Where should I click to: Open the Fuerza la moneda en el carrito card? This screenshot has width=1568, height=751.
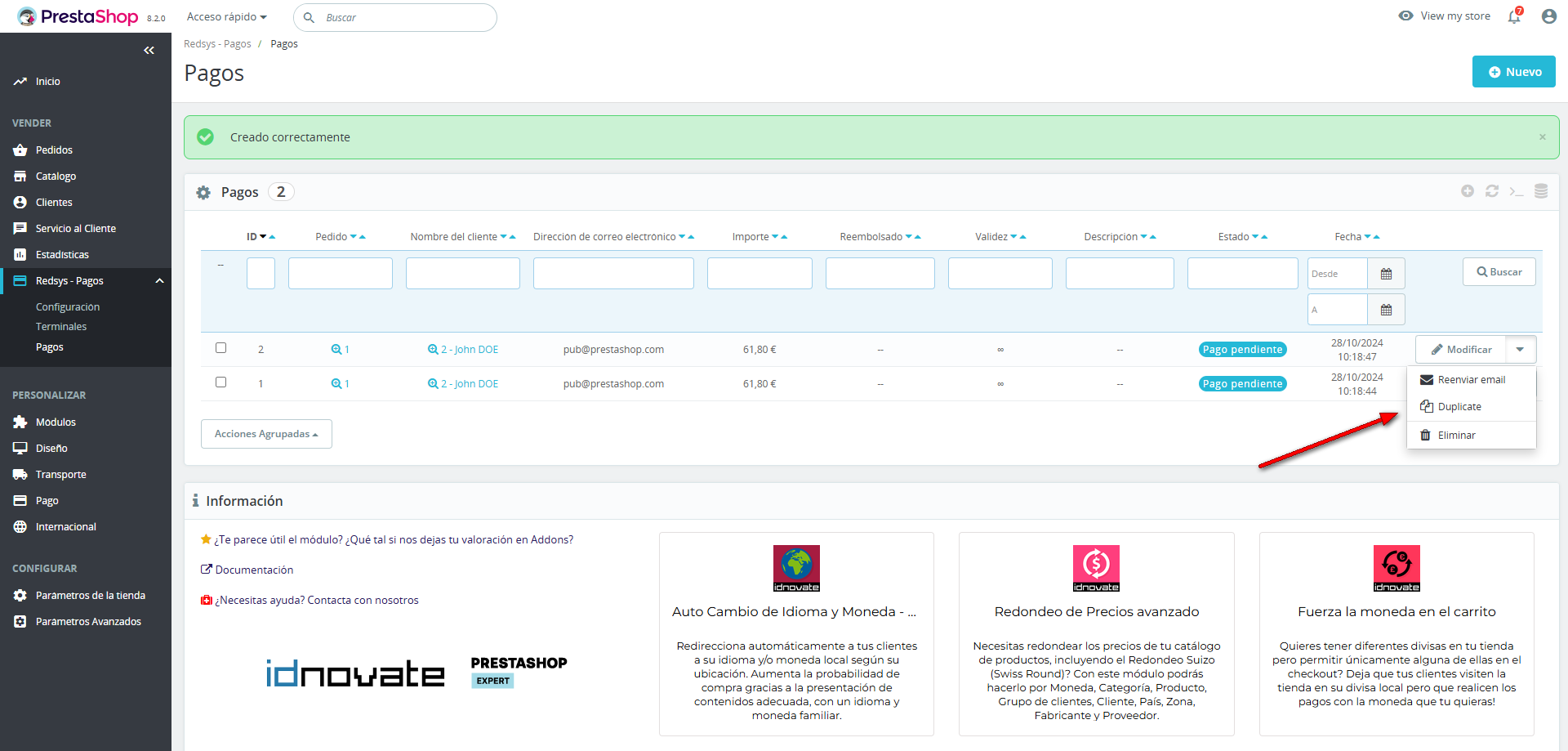pyautogui.click(x=1396, y=634)
